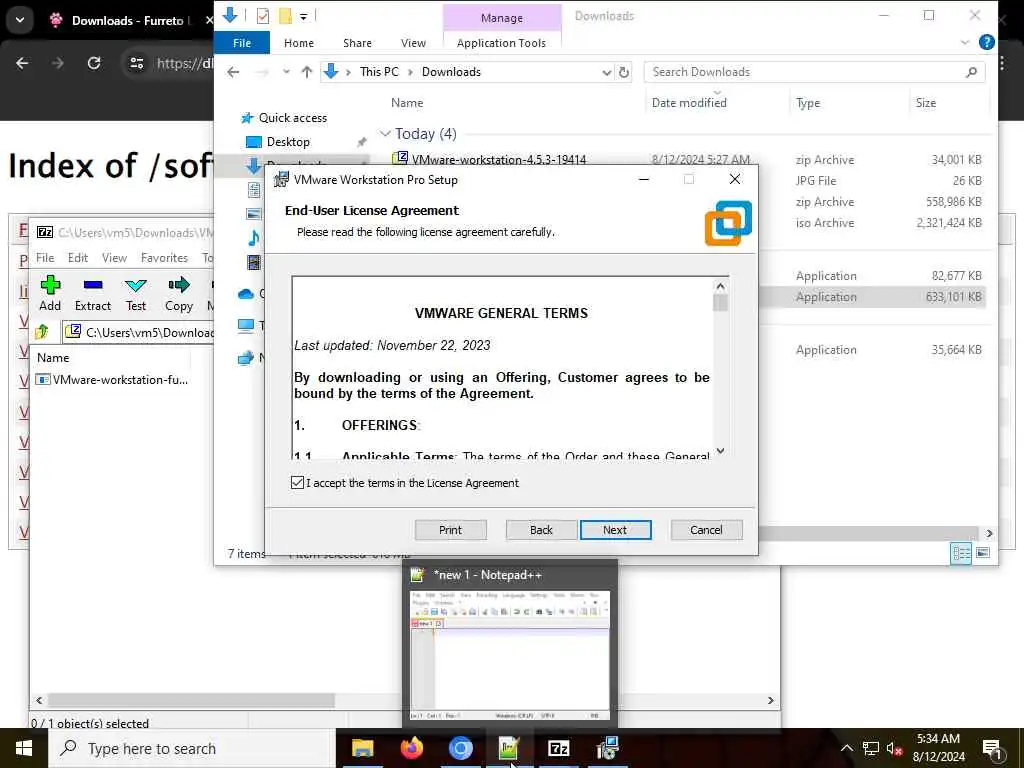Open address bar history dropdown
The image size is (1024, 768).
[x=607, y=72]
